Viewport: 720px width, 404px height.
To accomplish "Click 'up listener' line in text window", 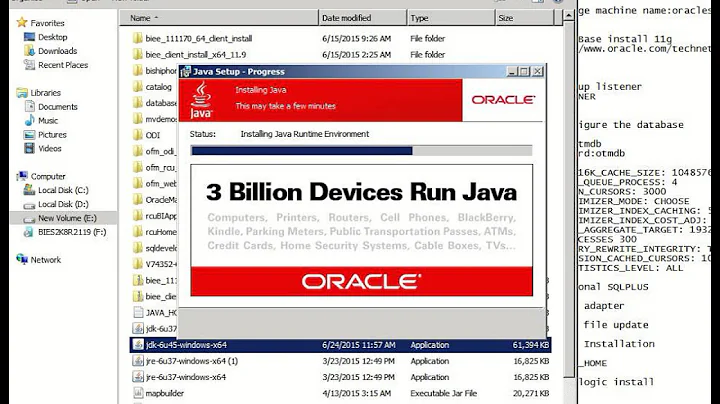I will coord(610,86).
